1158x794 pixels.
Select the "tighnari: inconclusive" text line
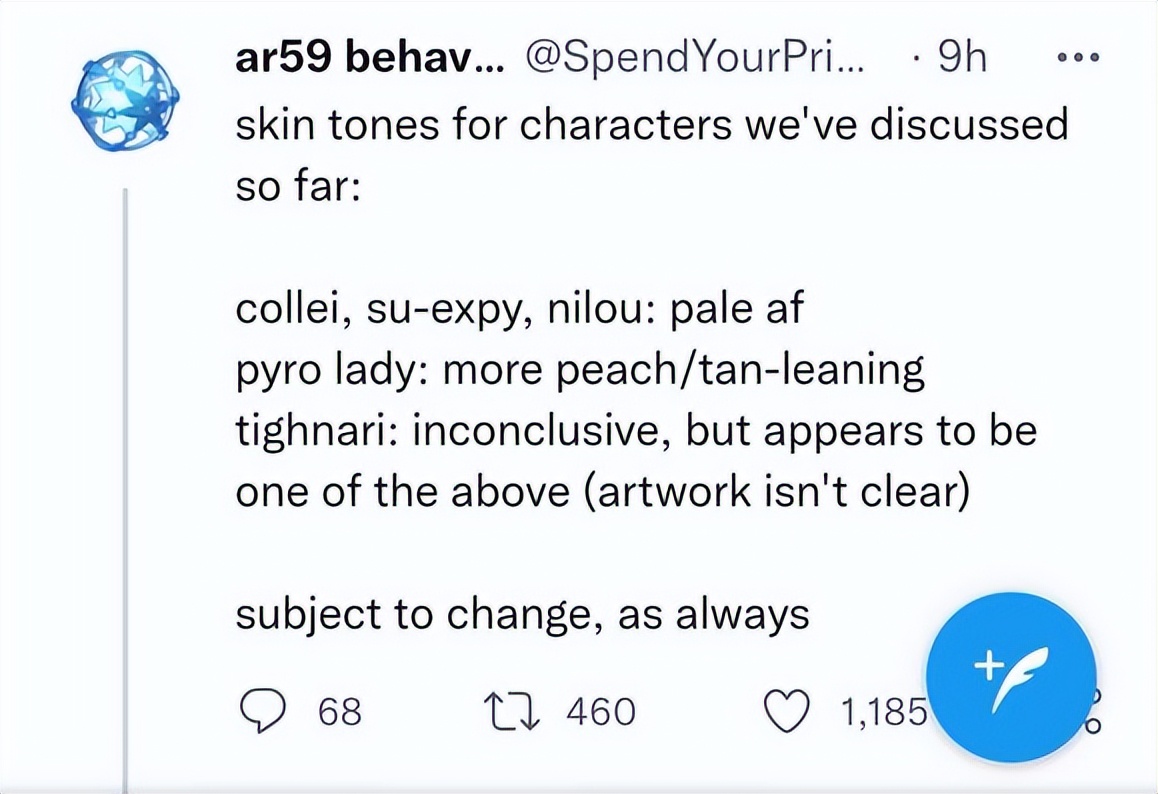coord(636,431)
